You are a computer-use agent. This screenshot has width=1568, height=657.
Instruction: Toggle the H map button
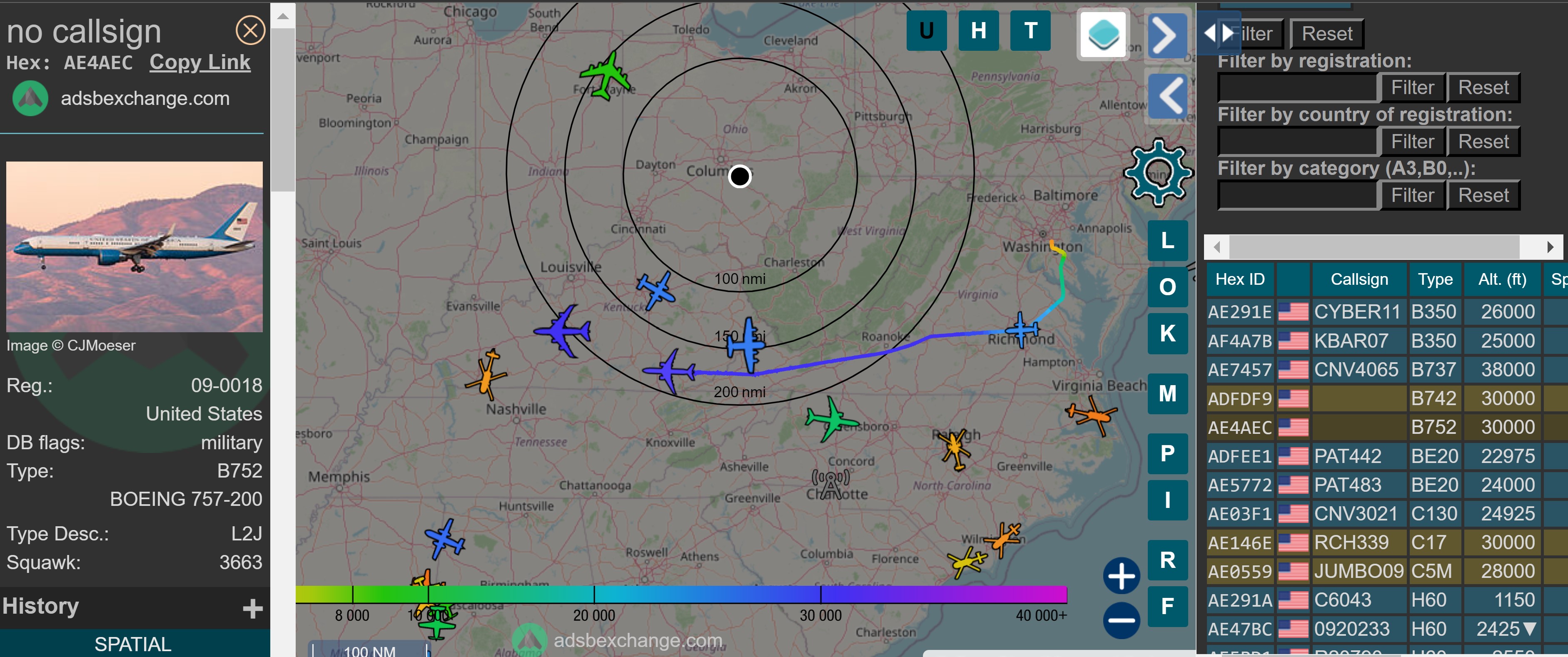tap(978, 30)
